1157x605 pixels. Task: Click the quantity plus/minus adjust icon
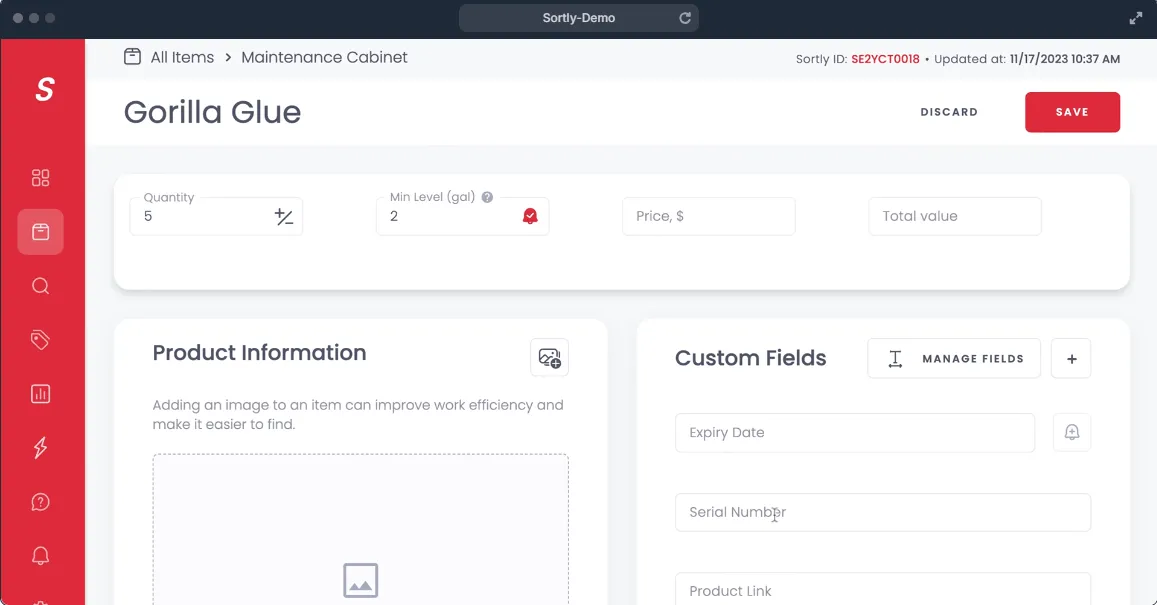(x=284, y=216)
